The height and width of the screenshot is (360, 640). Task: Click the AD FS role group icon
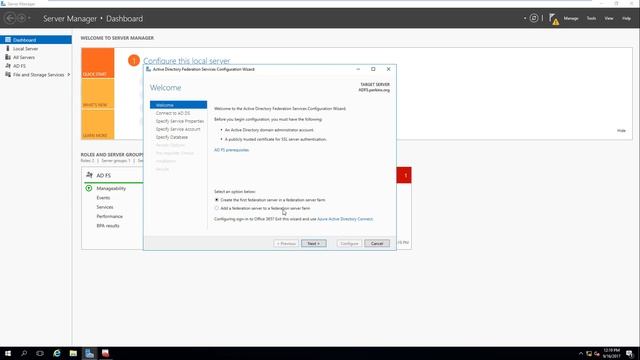(89, 175)
